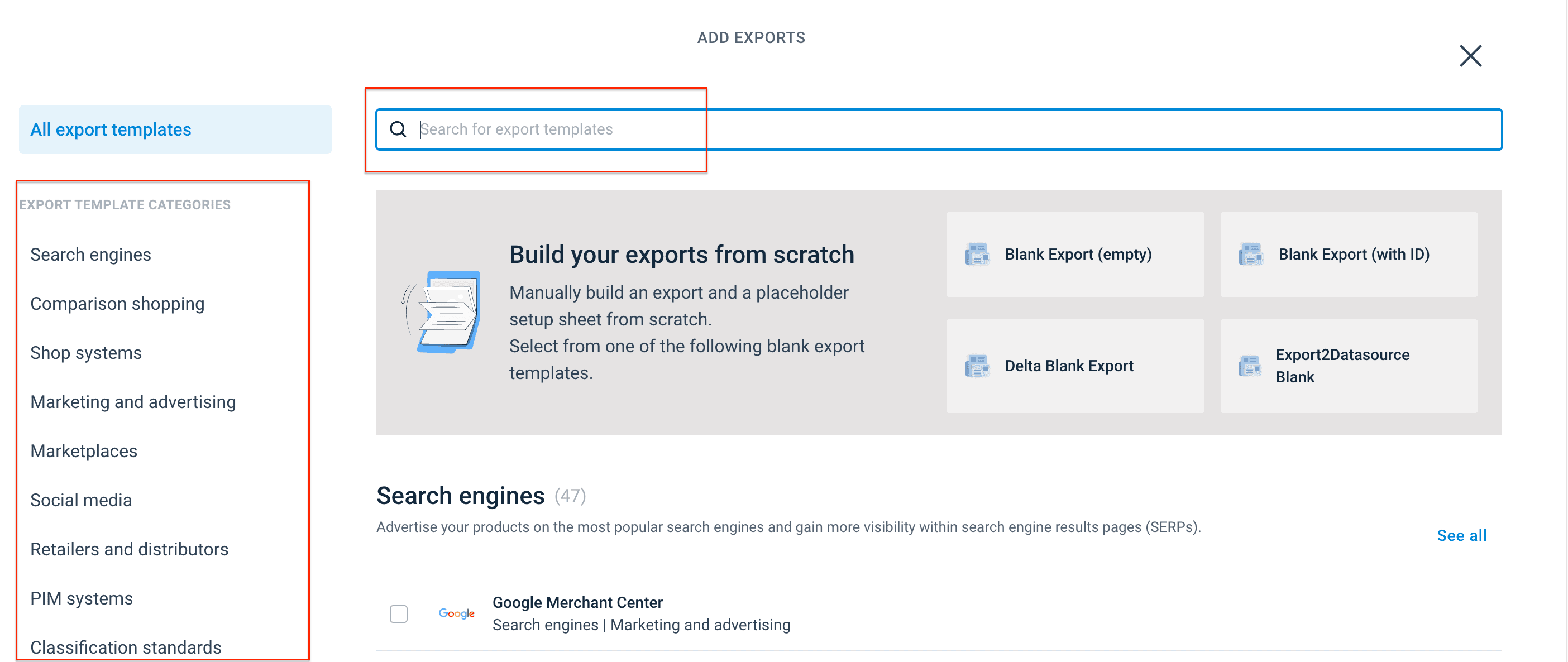The width and height of the screenshot is (1568, 662).
Task: Open the Search engines category
Action: click(x=90, y=255)
